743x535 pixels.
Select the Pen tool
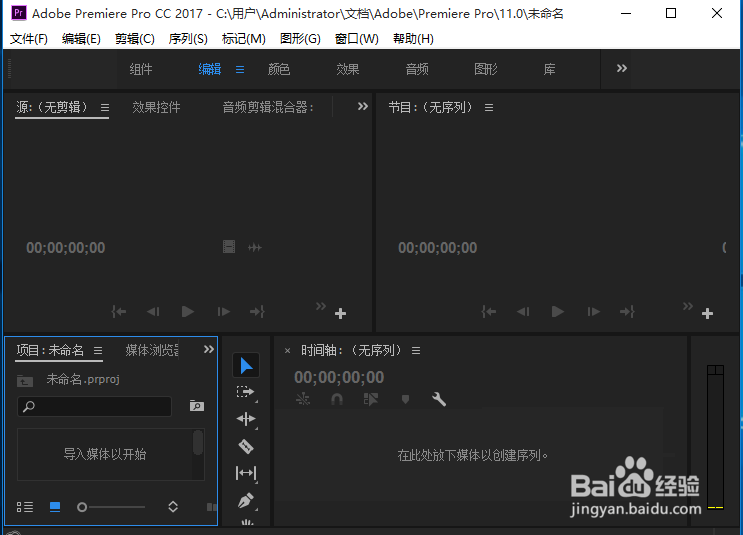pos(246,500)
